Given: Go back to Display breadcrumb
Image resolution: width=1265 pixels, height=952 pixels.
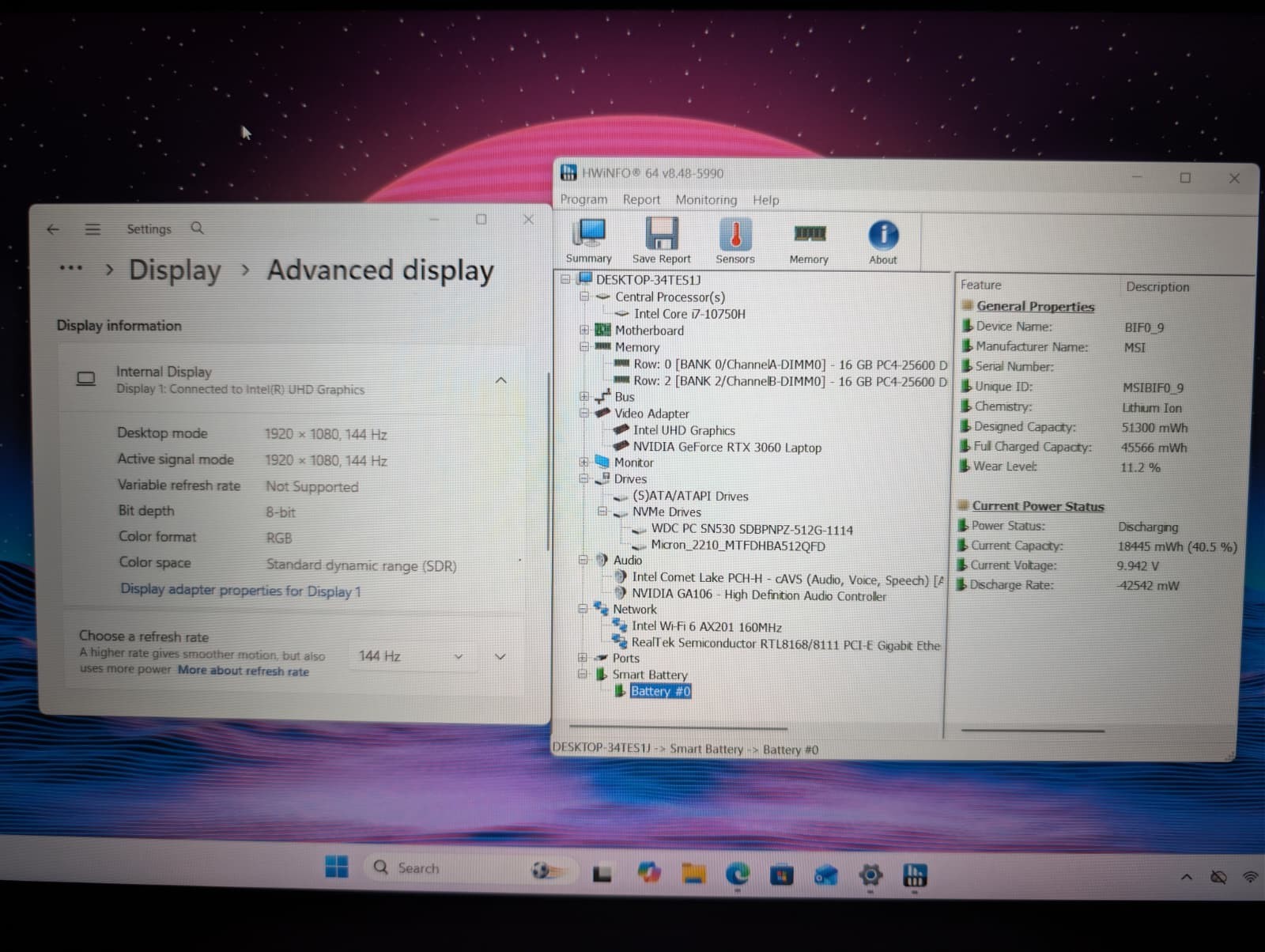Looking at the screenshot, I should coord(175,270).
